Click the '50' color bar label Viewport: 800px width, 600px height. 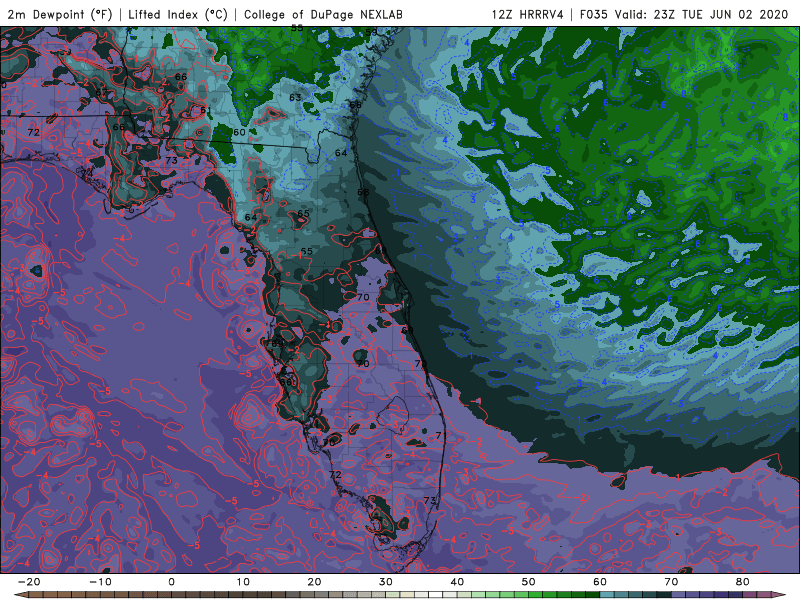tap(529, 582)
